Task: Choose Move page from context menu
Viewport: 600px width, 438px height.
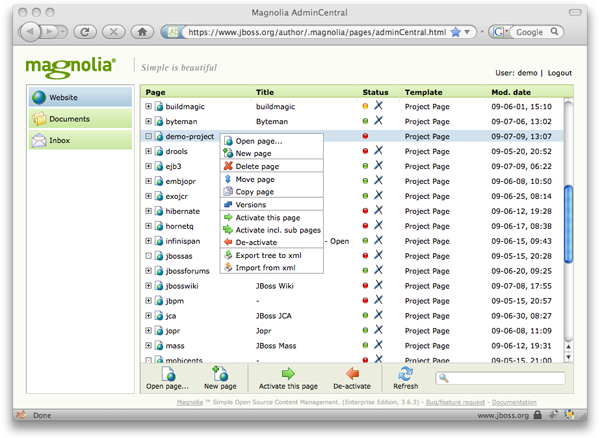Action: point(272,179)
